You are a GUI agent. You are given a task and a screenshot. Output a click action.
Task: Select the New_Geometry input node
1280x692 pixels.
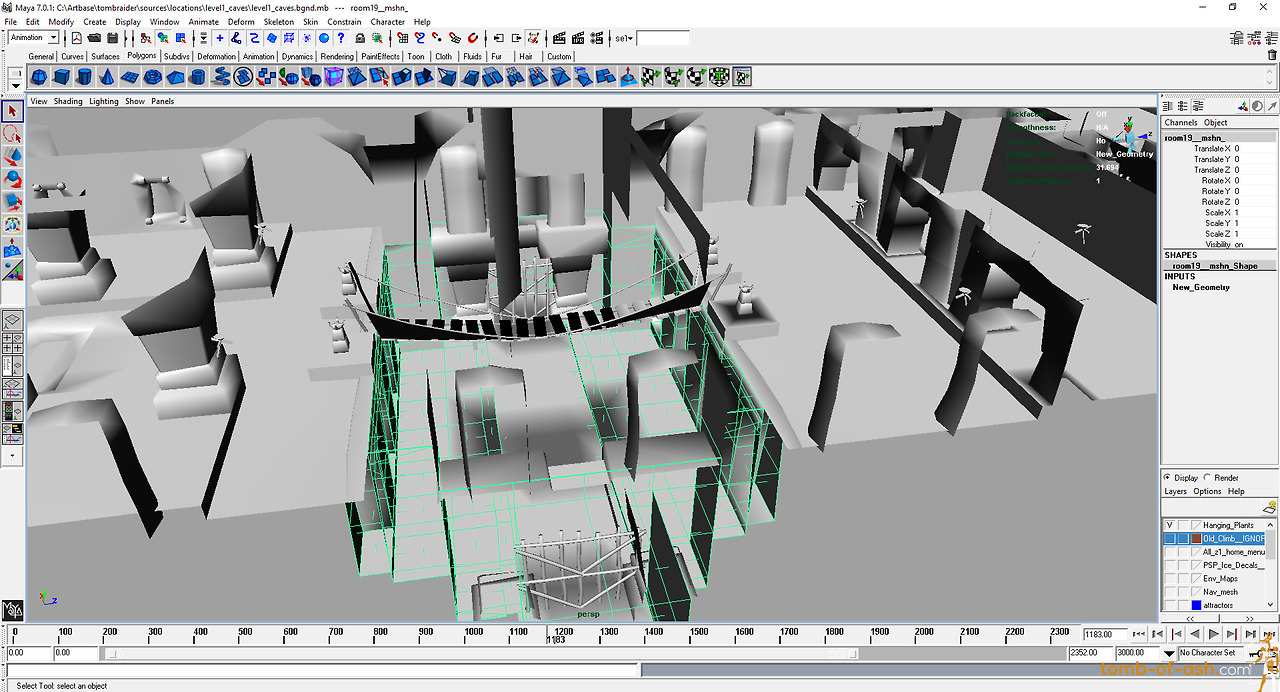1201,288
